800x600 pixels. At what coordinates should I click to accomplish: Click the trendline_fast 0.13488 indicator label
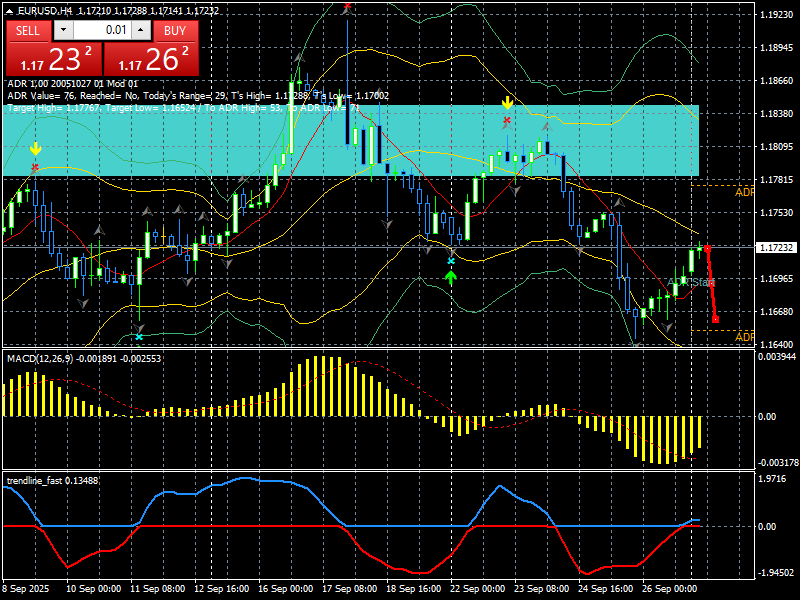[x=52, y=481]
